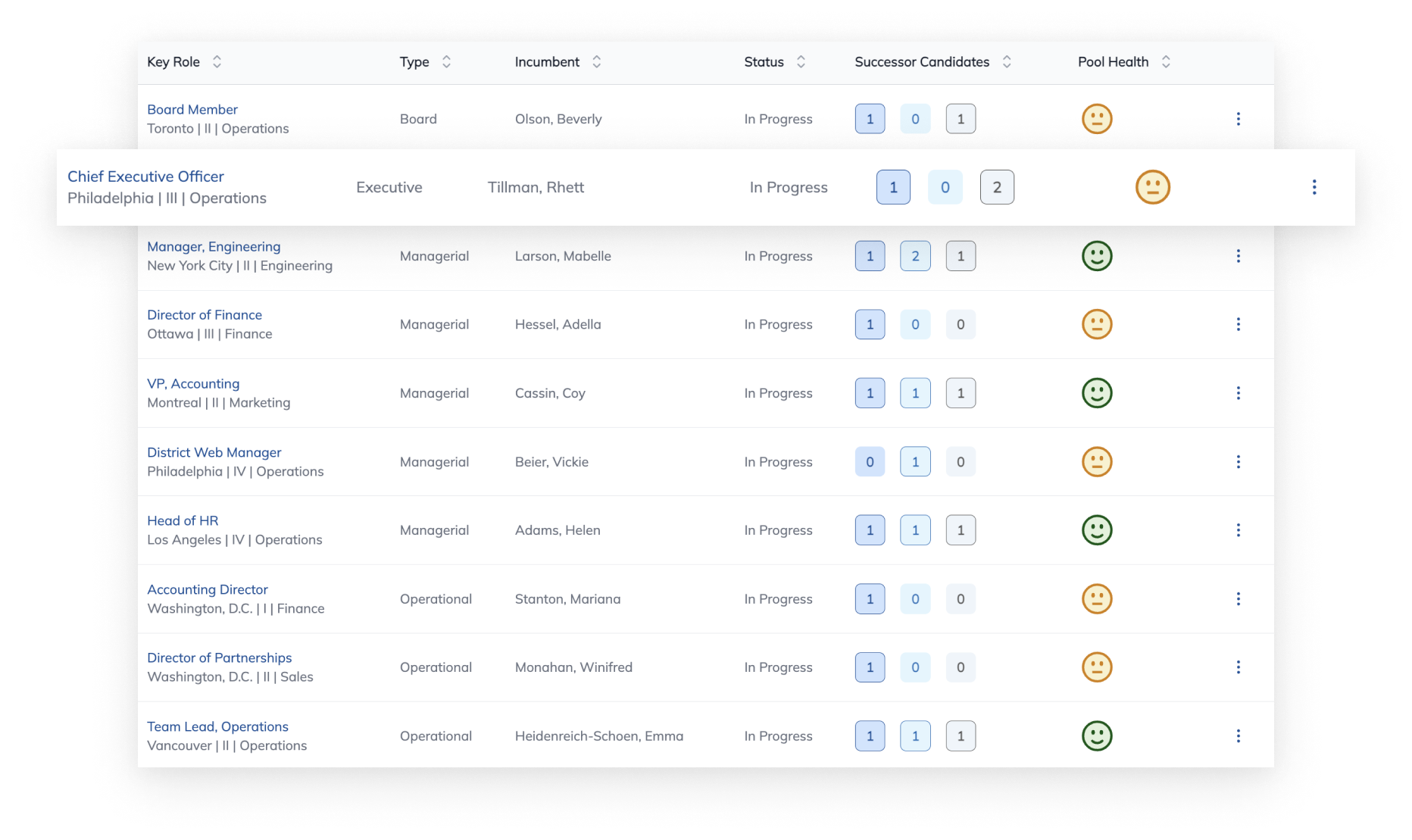The width and height of the screenshot is (1412, 840).
Task: Click the Type column sort arrows
Action: click(x=446, y=62)
